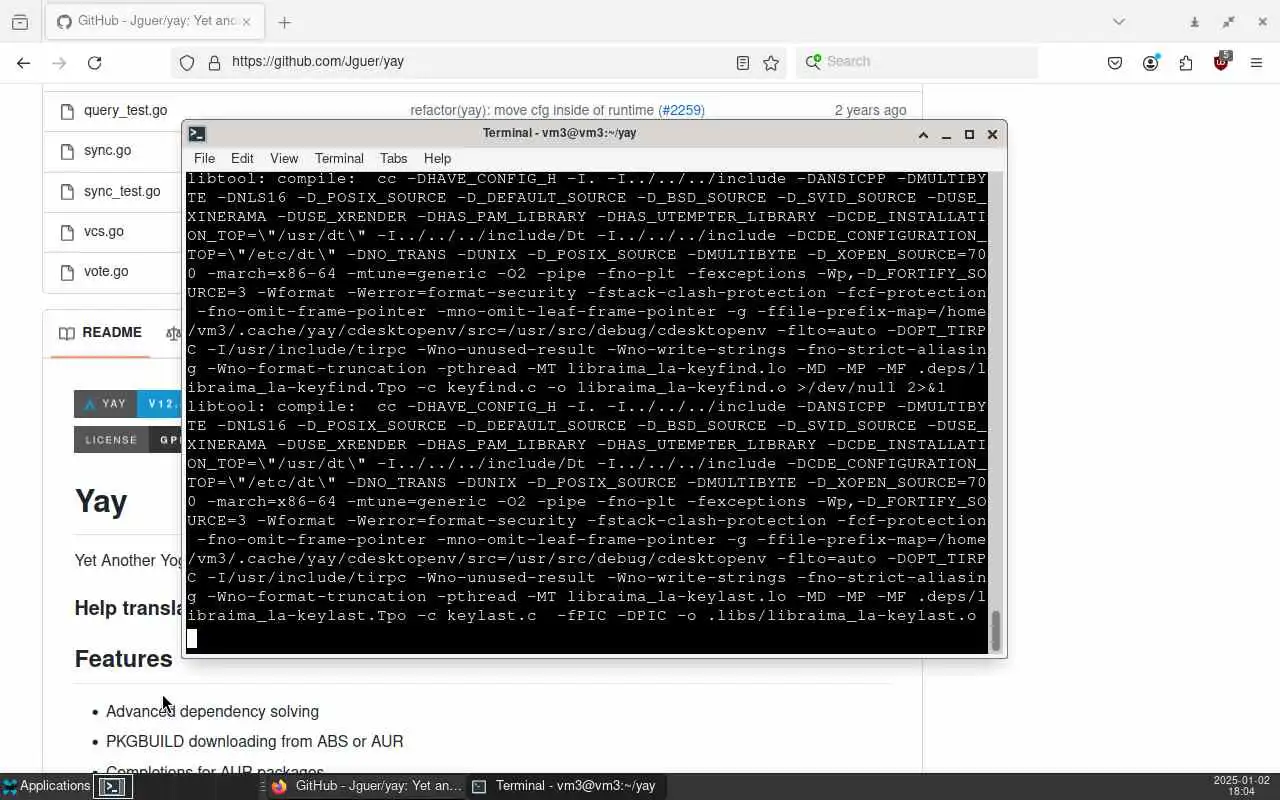Open tracking protection shield info

point(187,62)
